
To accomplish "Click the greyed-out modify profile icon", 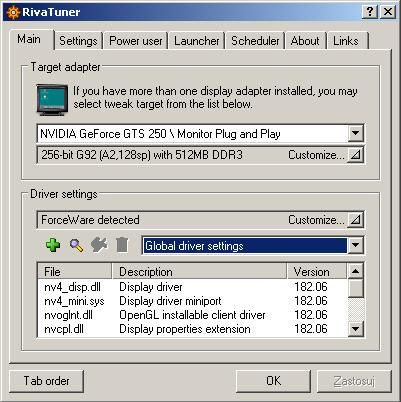I will pos(99,245).
